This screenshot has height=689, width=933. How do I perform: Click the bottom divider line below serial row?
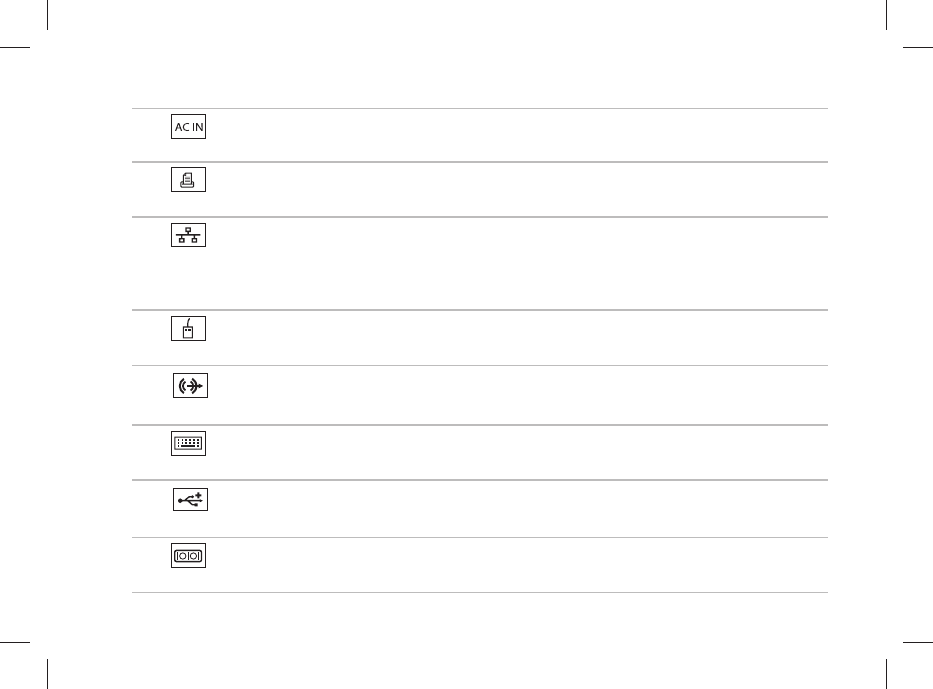(x=480, y=592)
